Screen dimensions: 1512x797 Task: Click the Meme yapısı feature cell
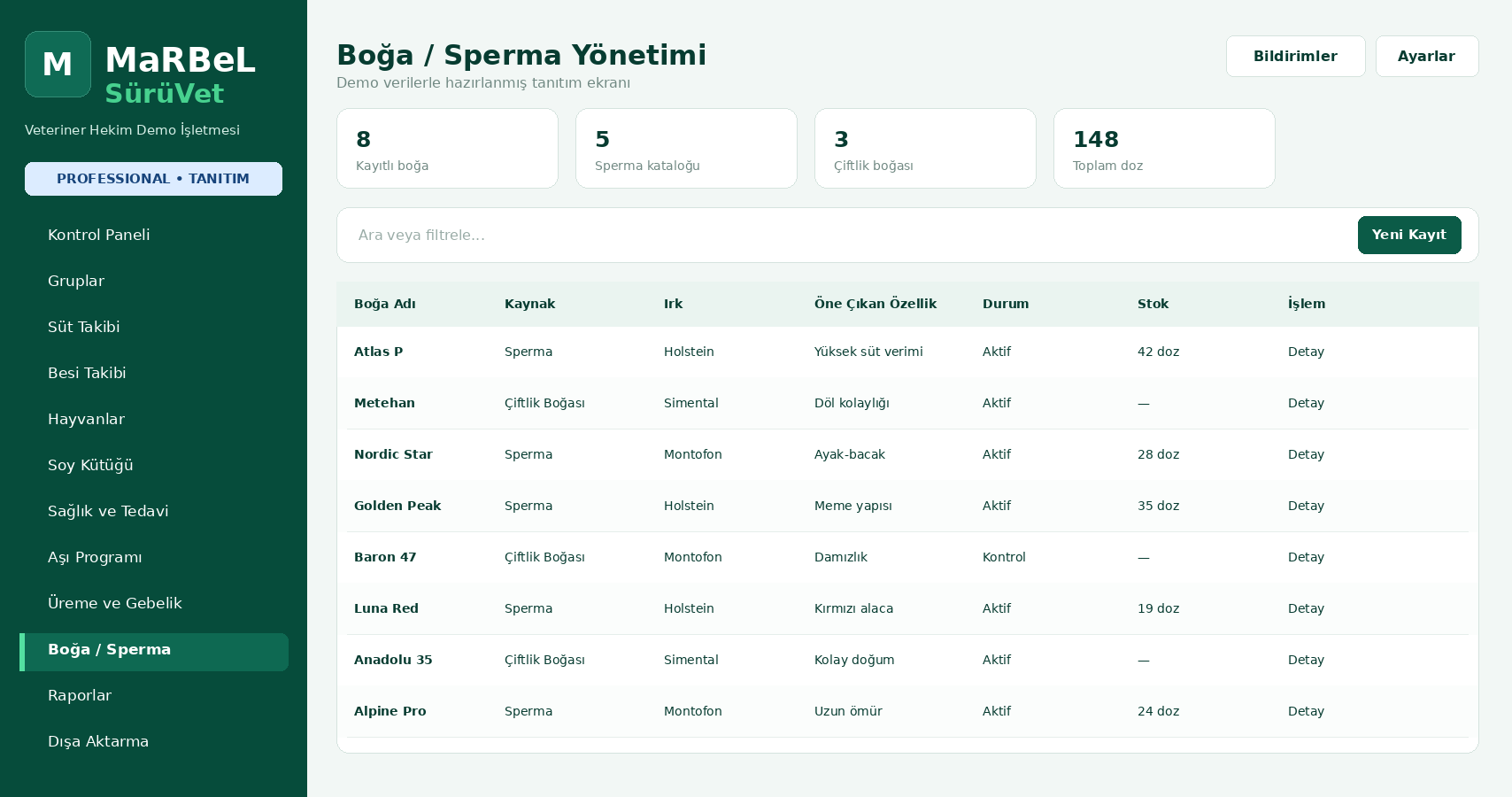[853, 506]
